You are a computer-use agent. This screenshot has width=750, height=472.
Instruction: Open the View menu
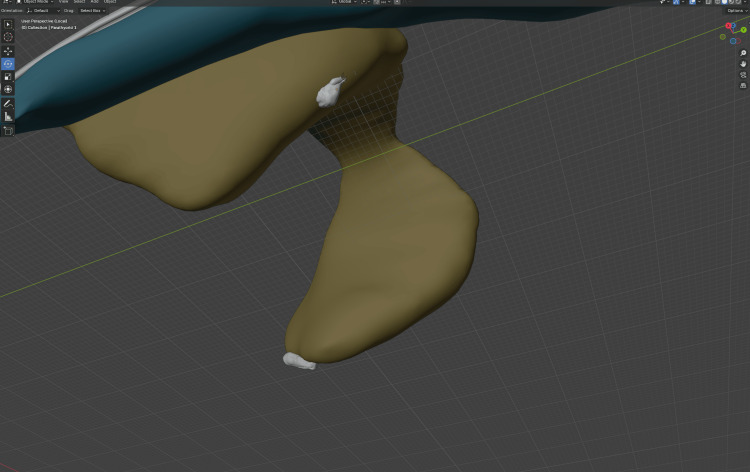[63, 2]
